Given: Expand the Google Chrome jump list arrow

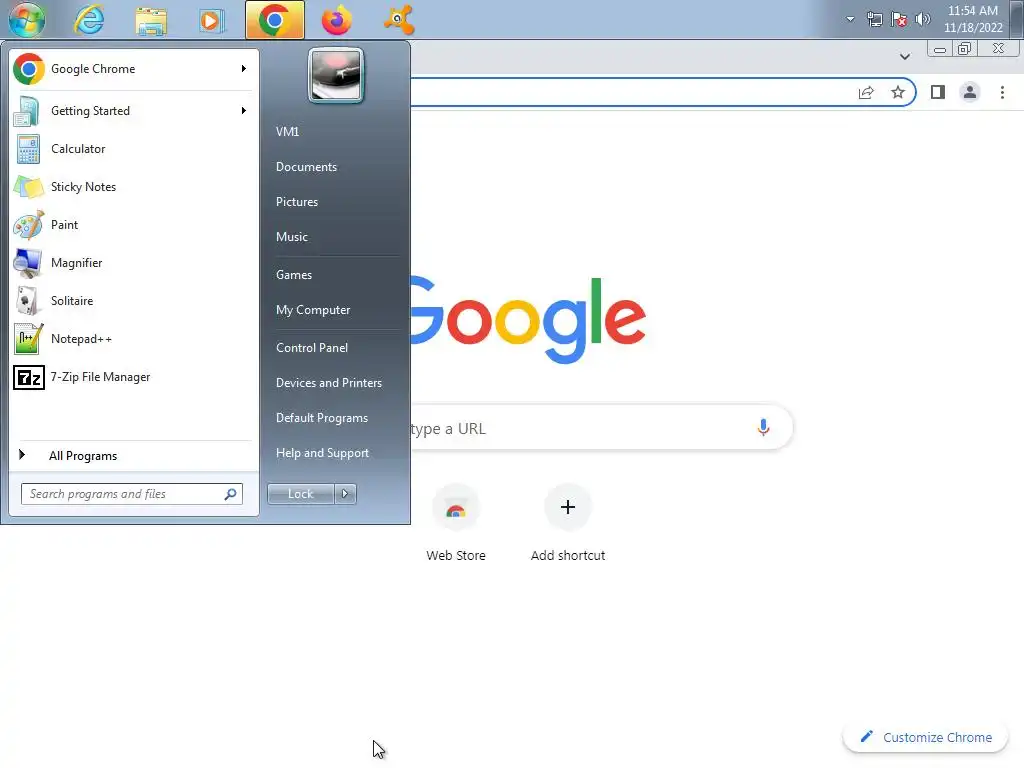Looking at the screenshot, I should pyautogui.click(x=244, y=69).
